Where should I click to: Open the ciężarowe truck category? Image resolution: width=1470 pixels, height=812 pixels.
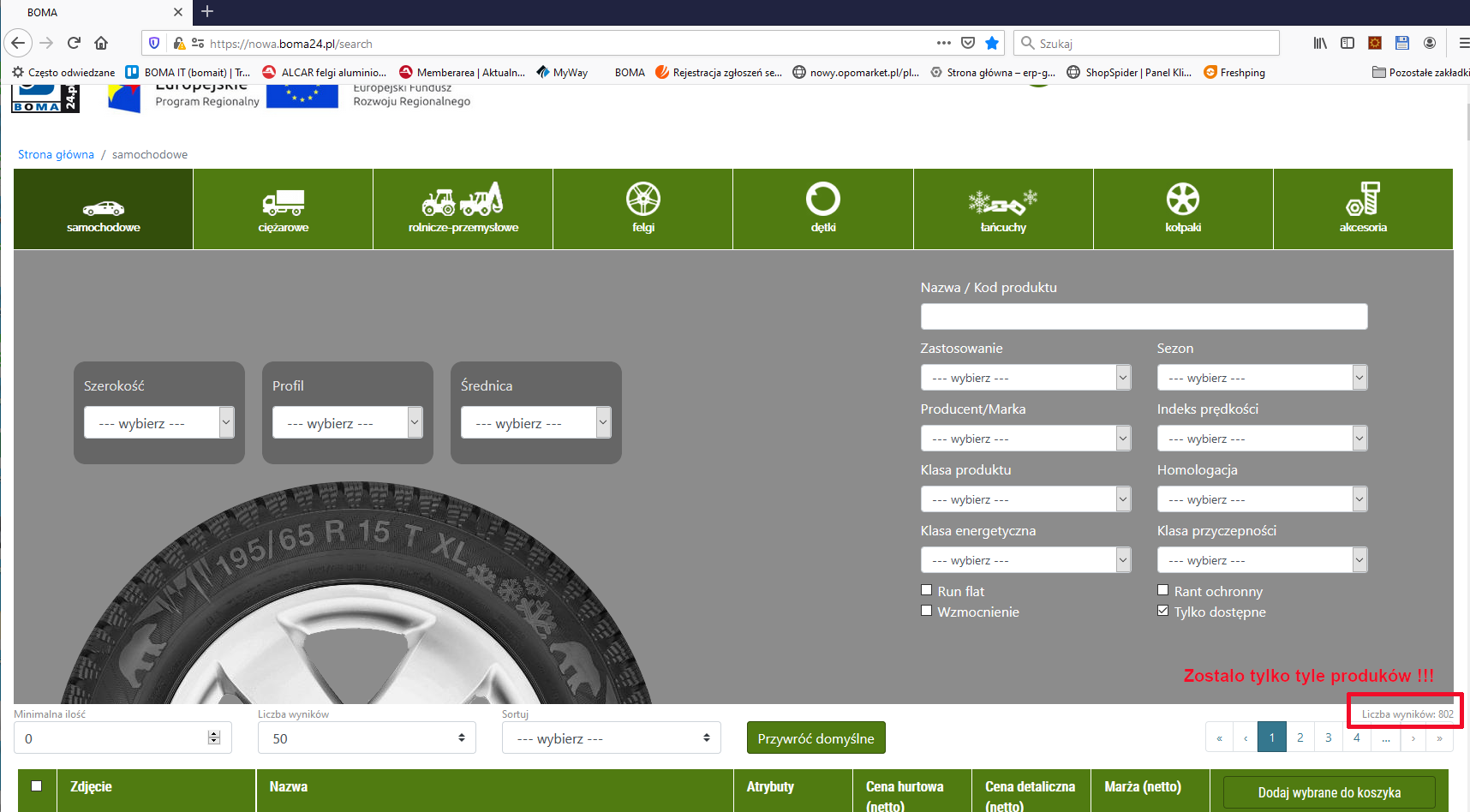point(283,209)
